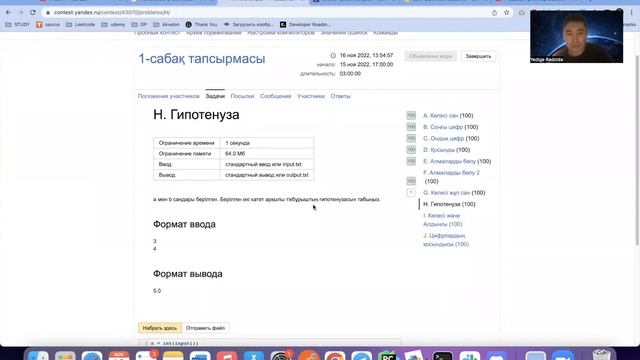Click the Формат вывода heading
The image size is (640, 360).
[188, 274]
